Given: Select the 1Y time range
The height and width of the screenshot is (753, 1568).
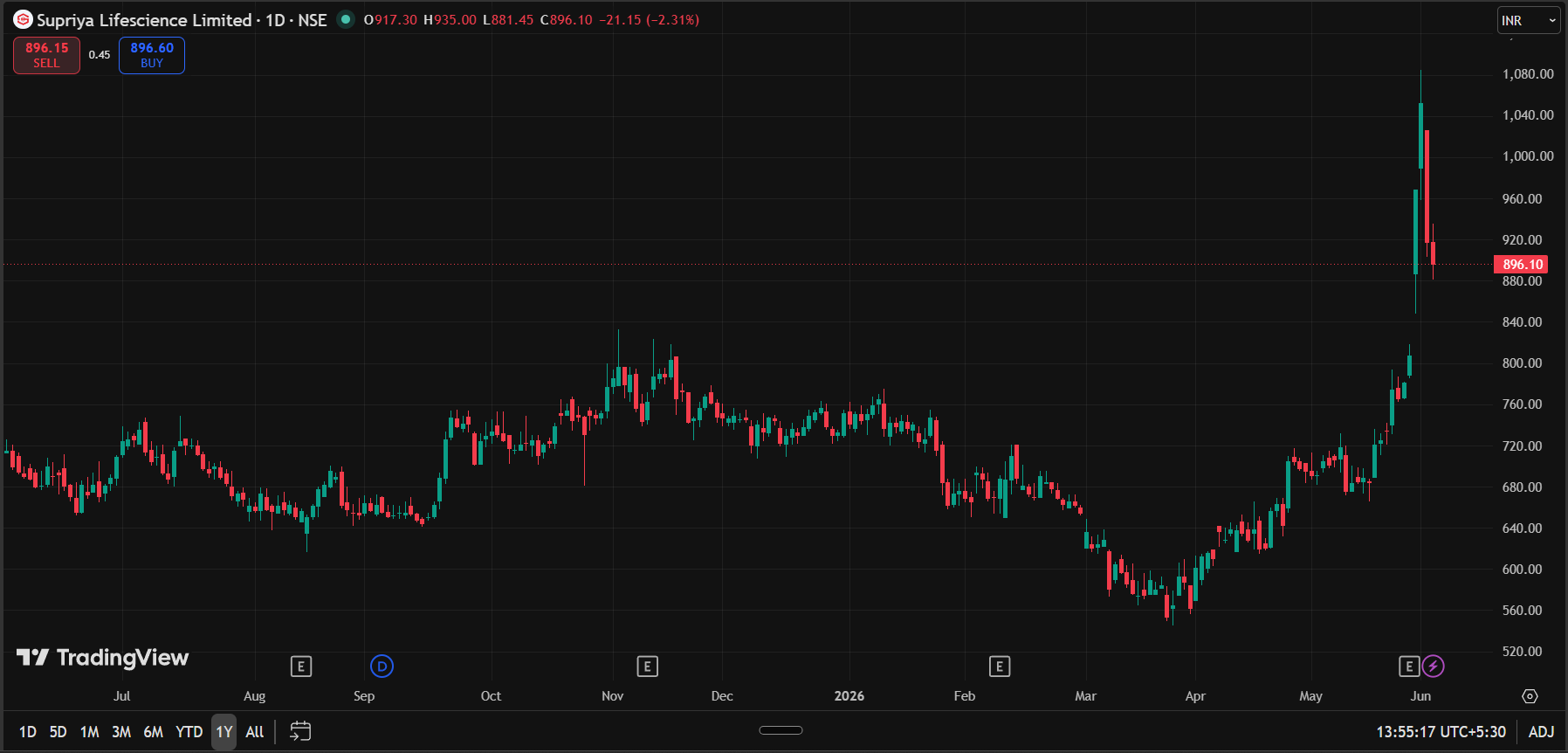Looking at the screenshot, I should point(224,732).
